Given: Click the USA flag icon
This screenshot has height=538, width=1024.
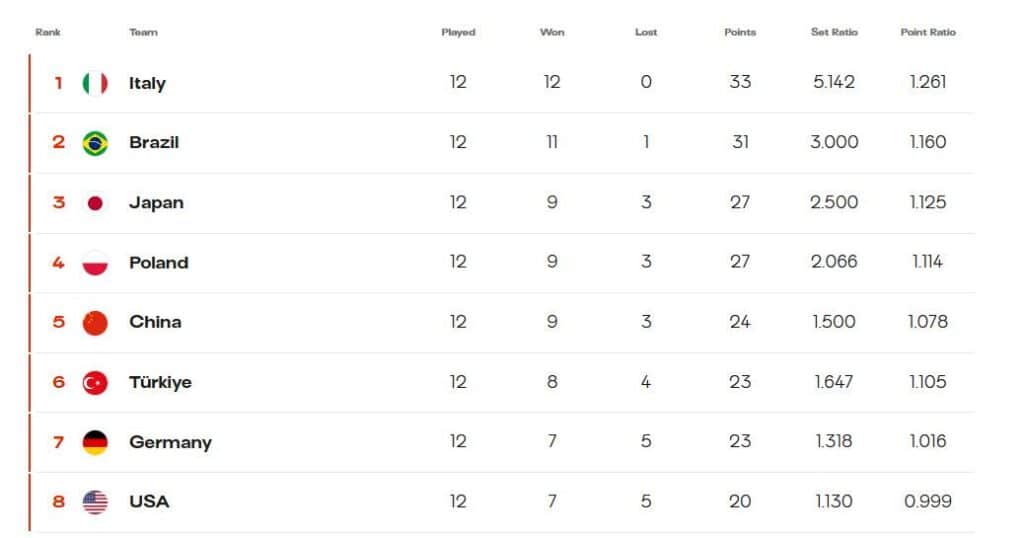Looking at the screenshot, I should point(95,502).
